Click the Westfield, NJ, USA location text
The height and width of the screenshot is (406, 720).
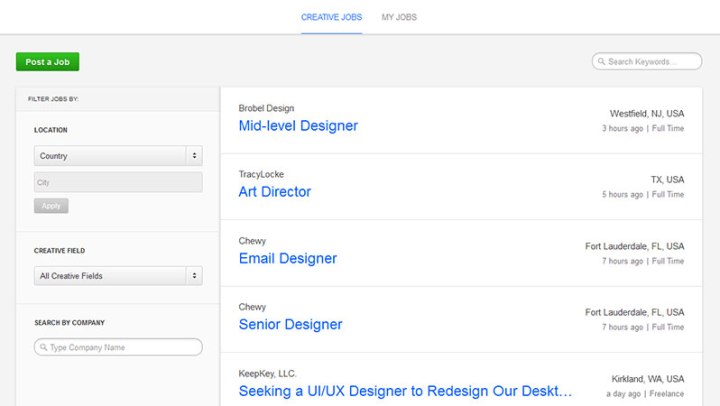pyautogui.click(x=647, y=114)
